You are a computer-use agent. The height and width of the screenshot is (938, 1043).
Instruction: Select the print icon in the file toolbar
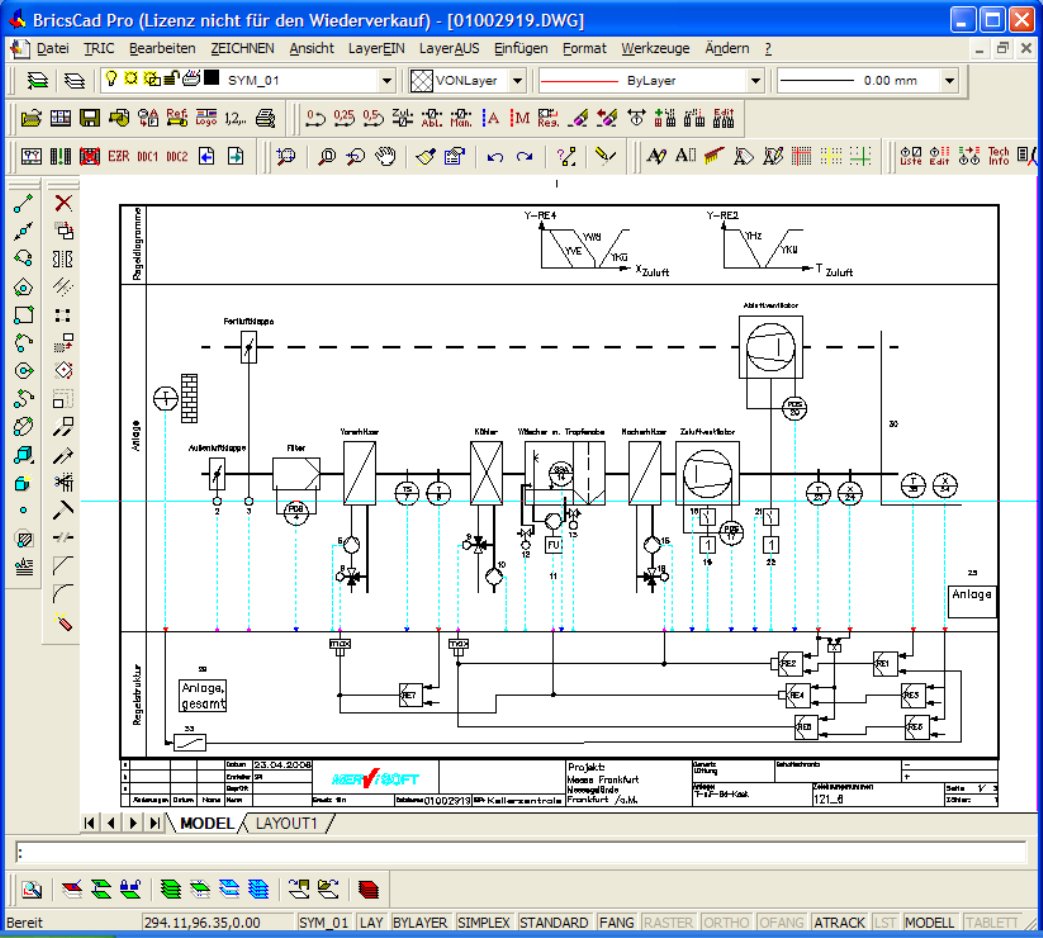tap(263, 121)
